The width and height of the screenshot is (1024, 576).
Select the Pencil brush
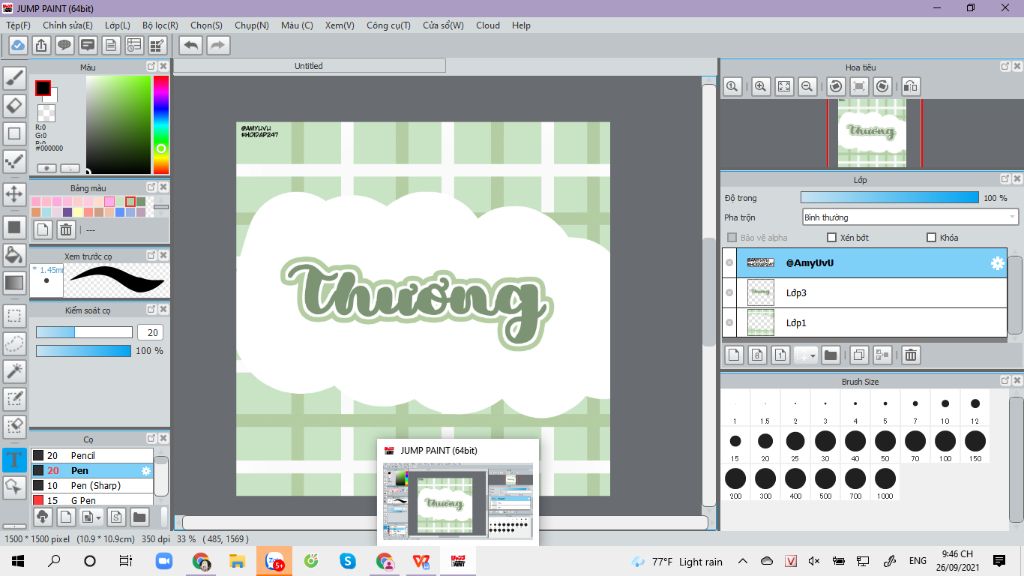92,455
